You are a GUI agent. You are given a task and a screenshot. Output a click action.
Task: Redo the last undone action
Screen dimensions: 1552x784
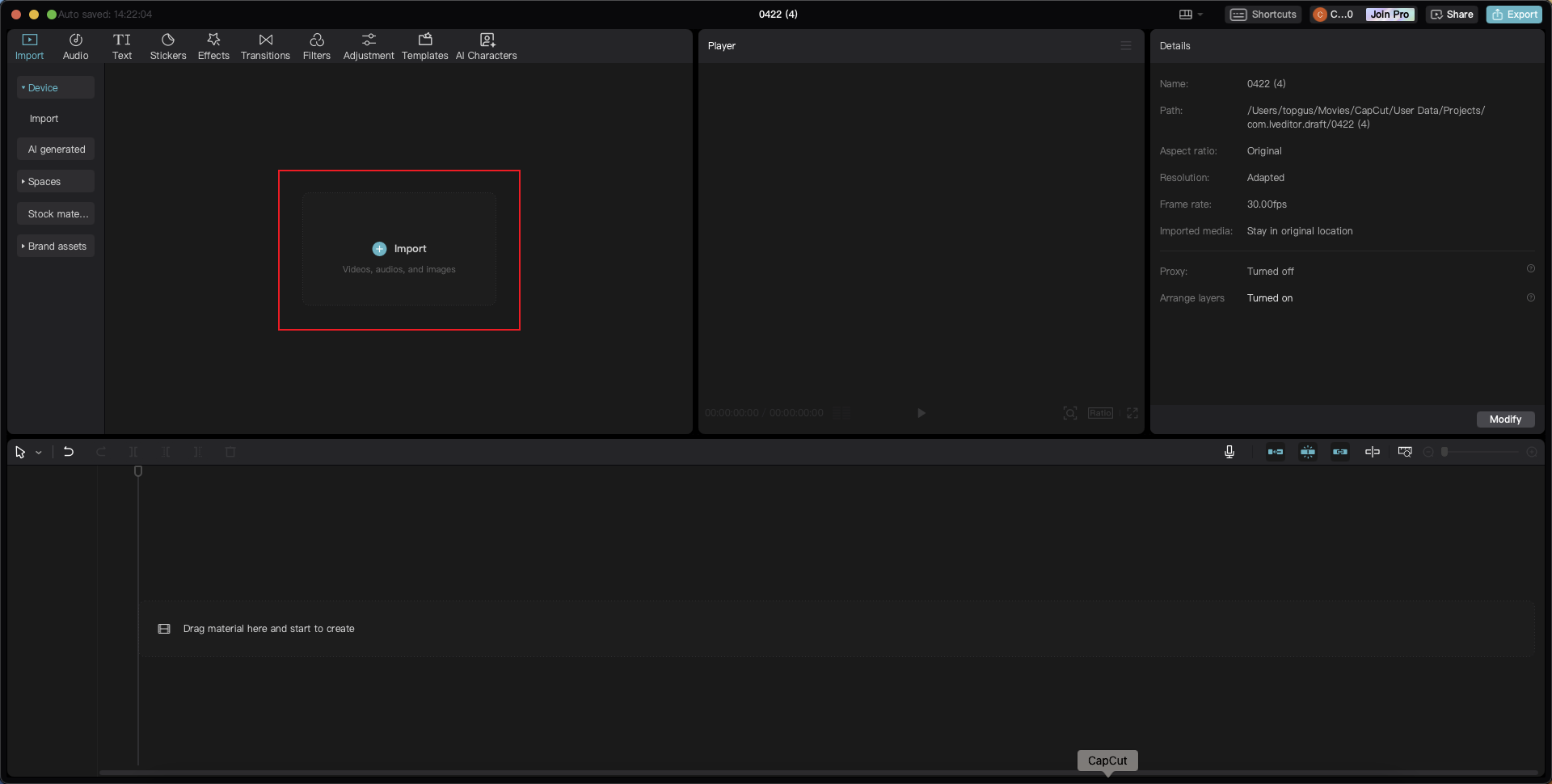101,452
